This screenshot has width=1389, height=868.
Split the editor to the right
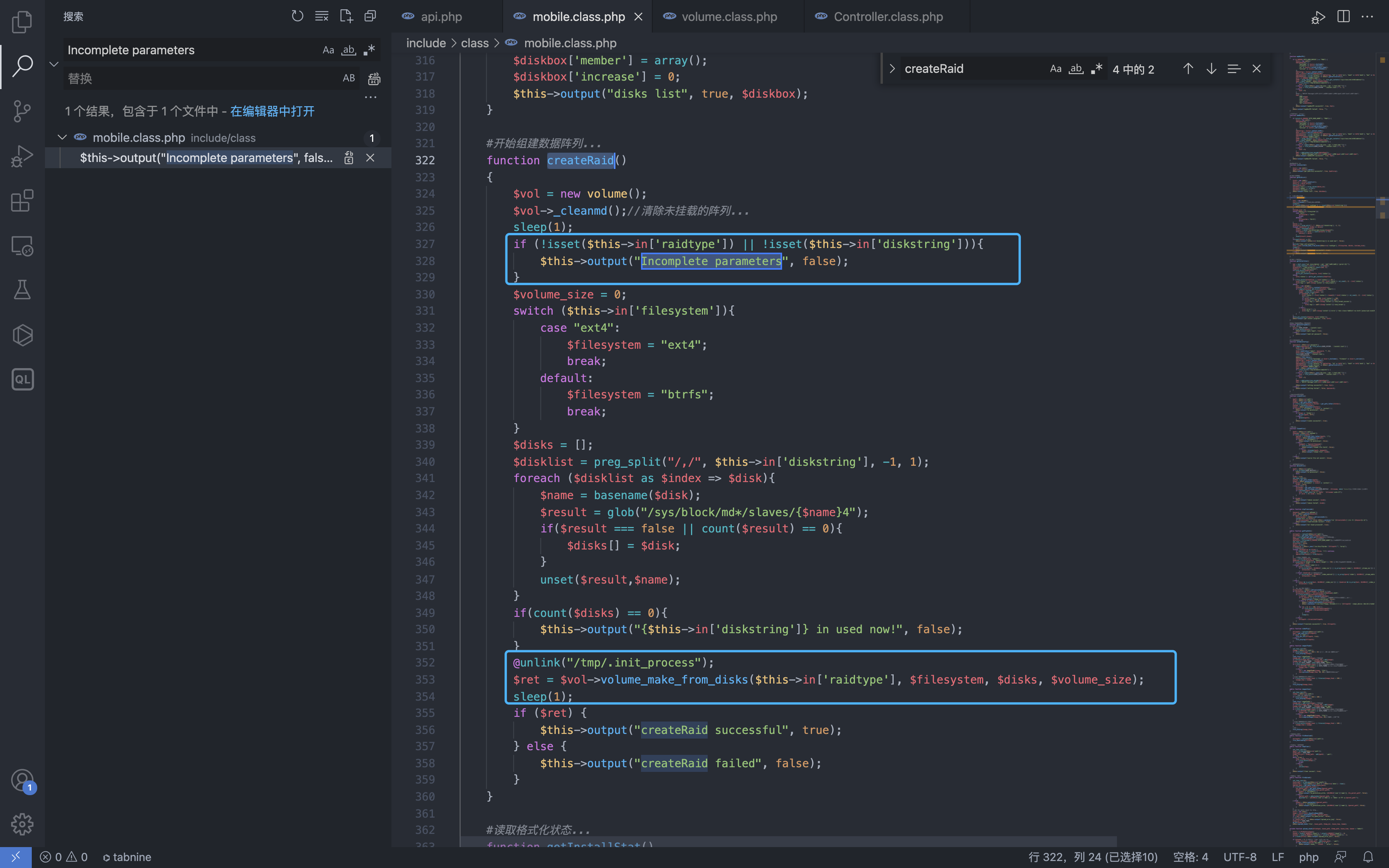1343,16
